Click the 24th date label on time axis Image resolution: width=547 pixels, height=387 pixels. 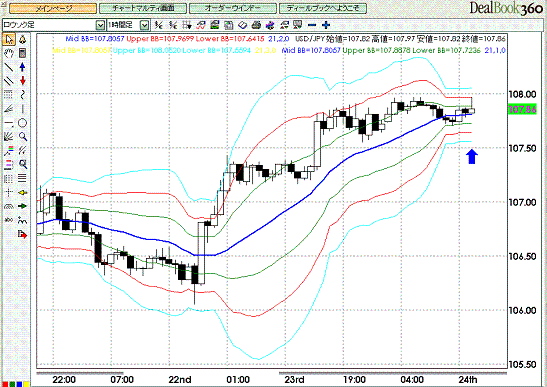point(467,380)
